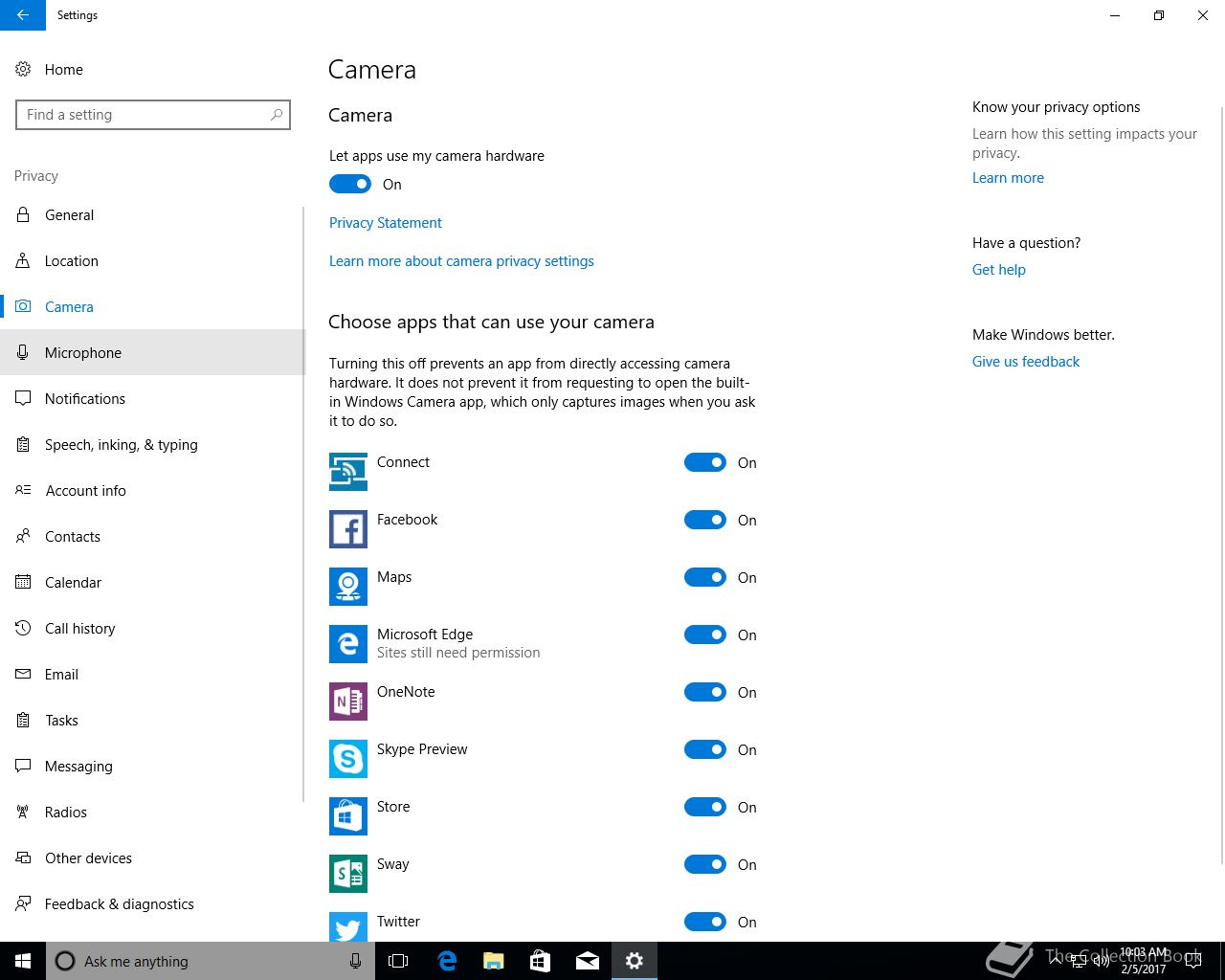Open Other devices privacy settings
Image resolution: width=1225 pixels, height=980 pixels.
pyautogui.click(x=151, y=857)
